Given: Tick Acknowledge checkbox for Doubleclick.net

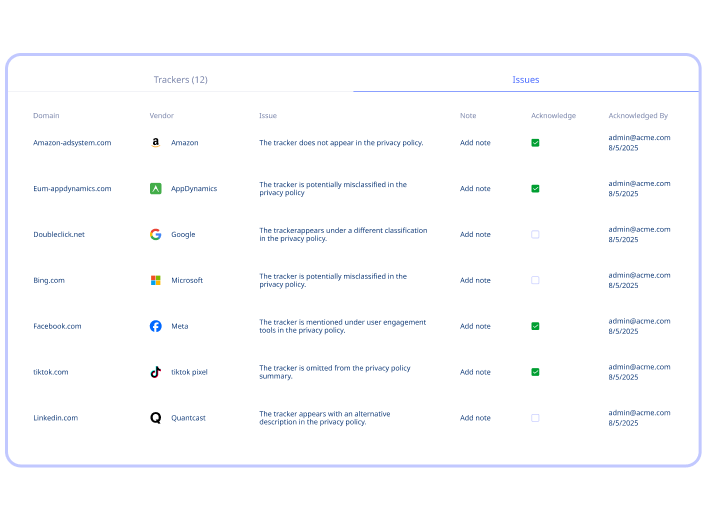Looking at the screenshot, I should (535, 235).
